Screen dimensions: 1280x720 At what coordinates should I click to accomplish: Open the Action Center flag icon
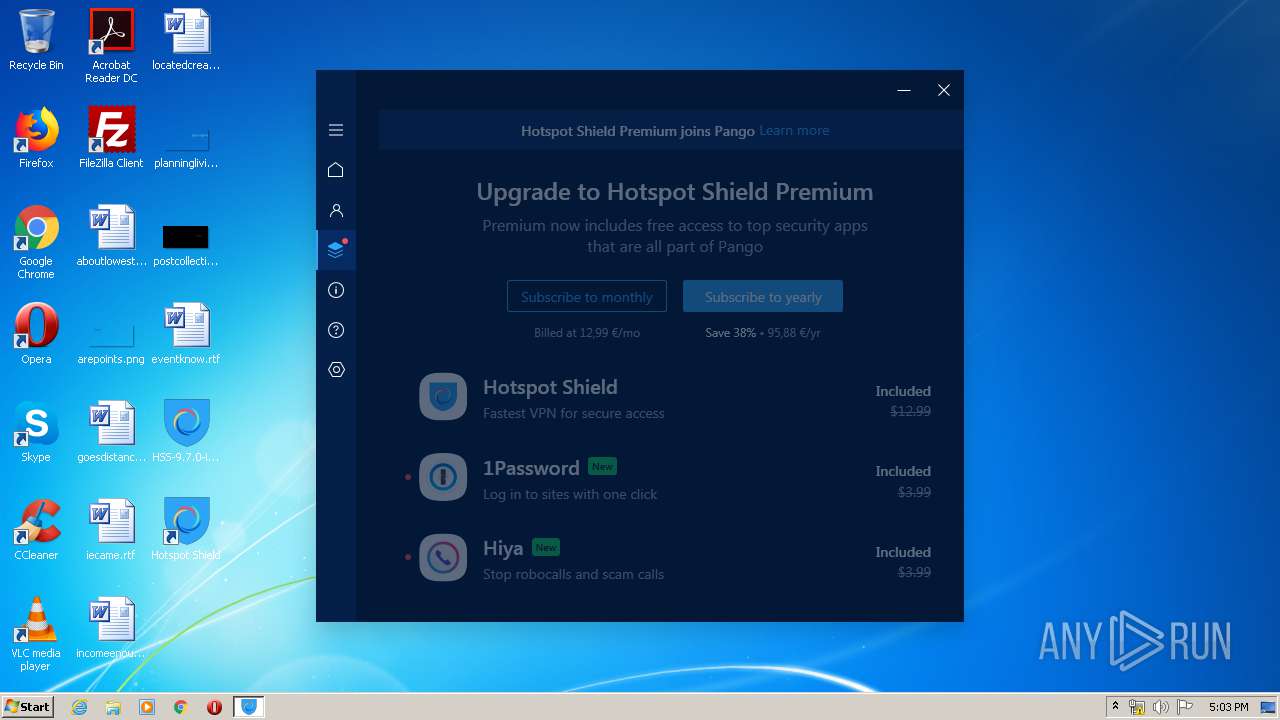[x=1185, y=707]
